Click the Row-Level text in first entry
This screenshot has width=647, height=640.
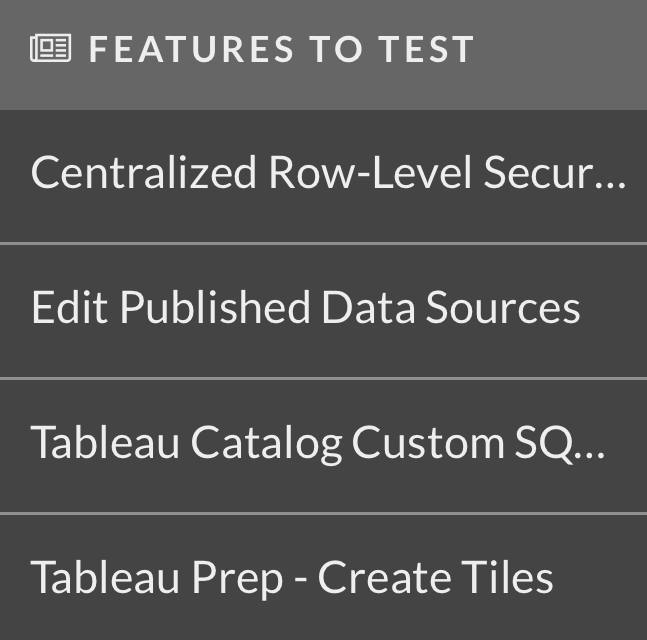point(370,172)
